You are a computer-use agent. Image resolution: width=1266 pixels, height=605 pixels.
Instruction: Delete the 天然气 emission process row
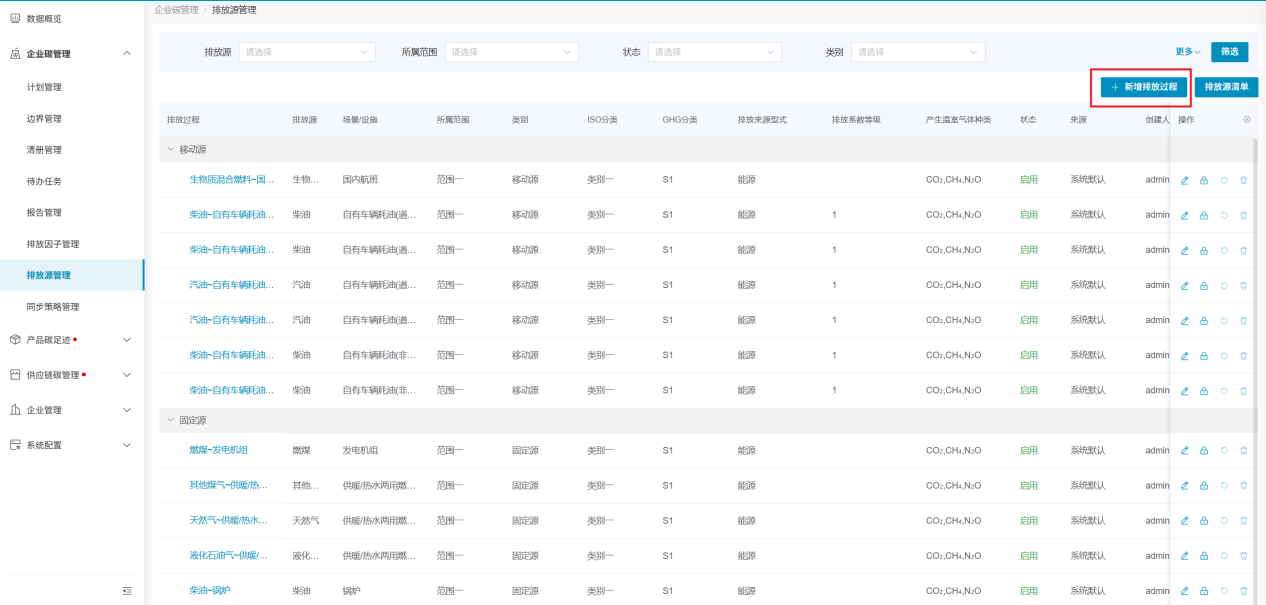click(1244, 521)
